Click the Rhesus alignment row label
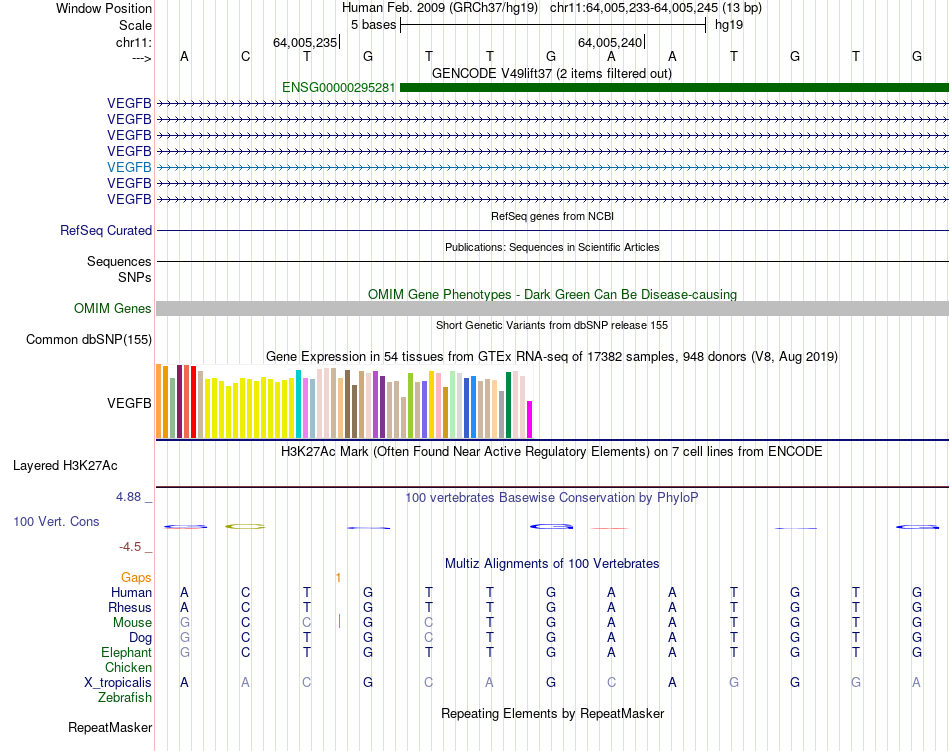 pos(130,608)
